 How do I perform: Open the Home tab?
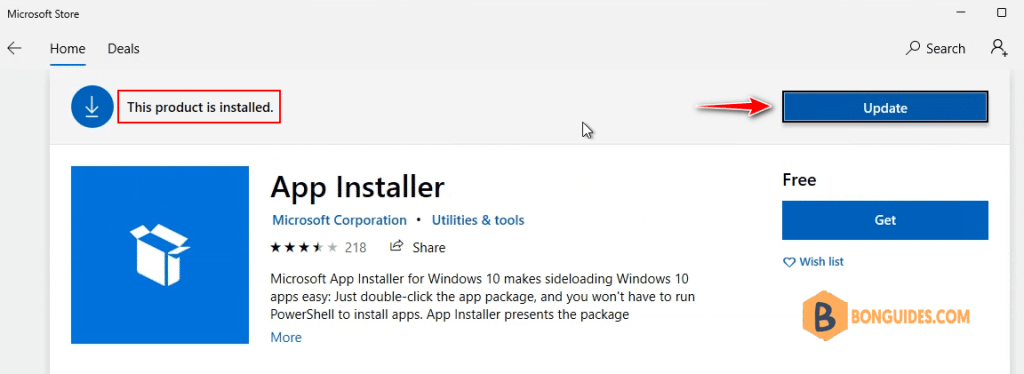click(x=68, y=48)
